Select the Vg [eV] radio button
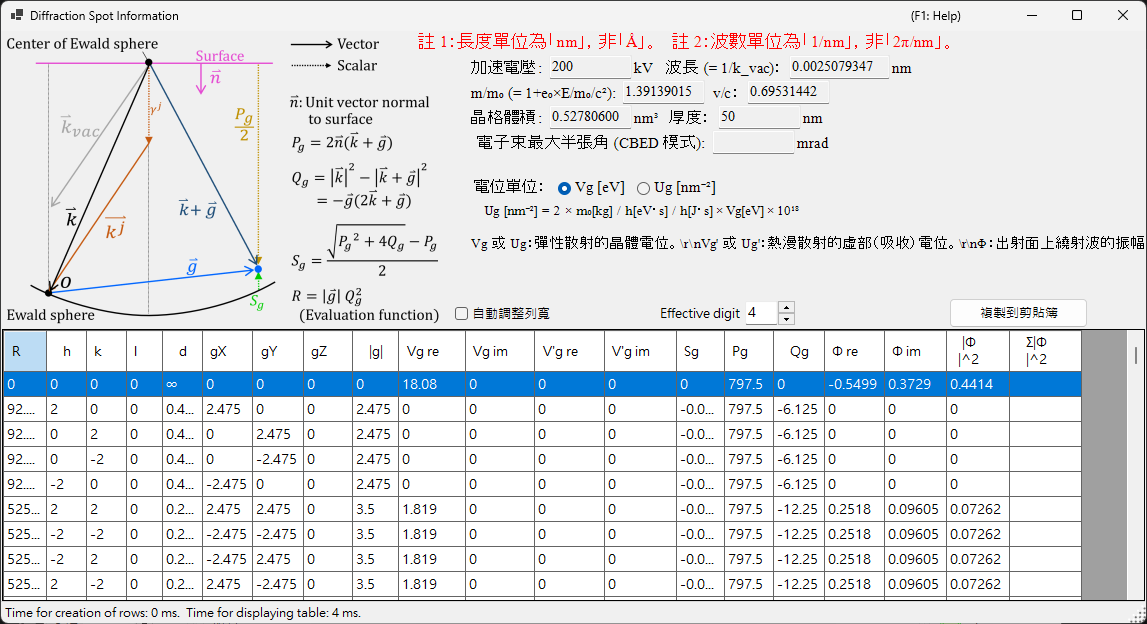1147x624 pixels. pos(564,188)
